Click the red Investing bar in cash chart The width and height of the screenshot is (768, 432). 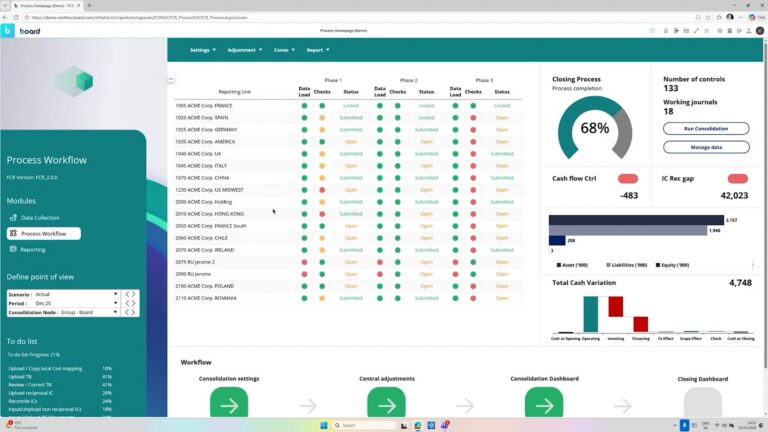click(x=616, y=307)
